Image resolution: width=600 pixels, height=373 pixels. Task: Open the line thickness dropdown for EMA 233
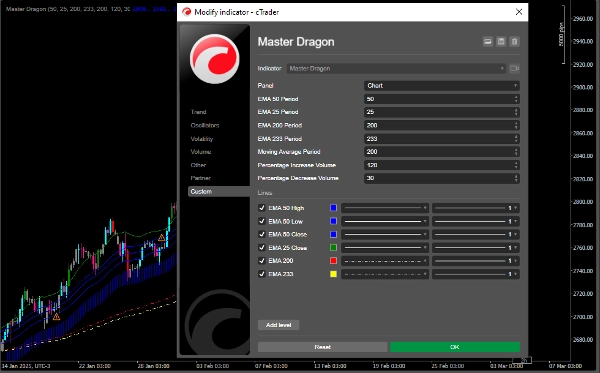tap(476, 274)
